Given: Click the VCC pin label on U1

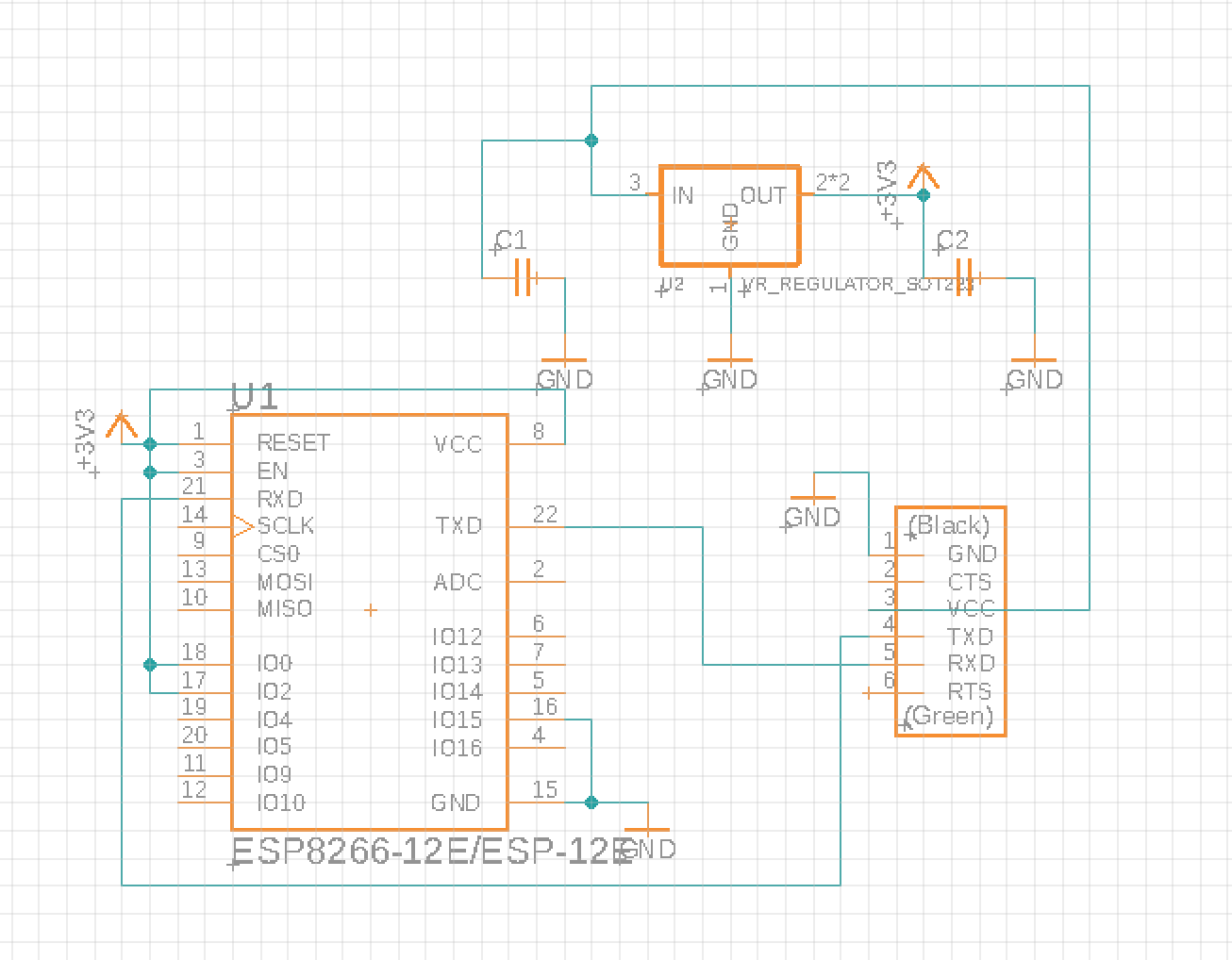Looking at the screenshot, I should pyautogui.click(x=458, y=444).
